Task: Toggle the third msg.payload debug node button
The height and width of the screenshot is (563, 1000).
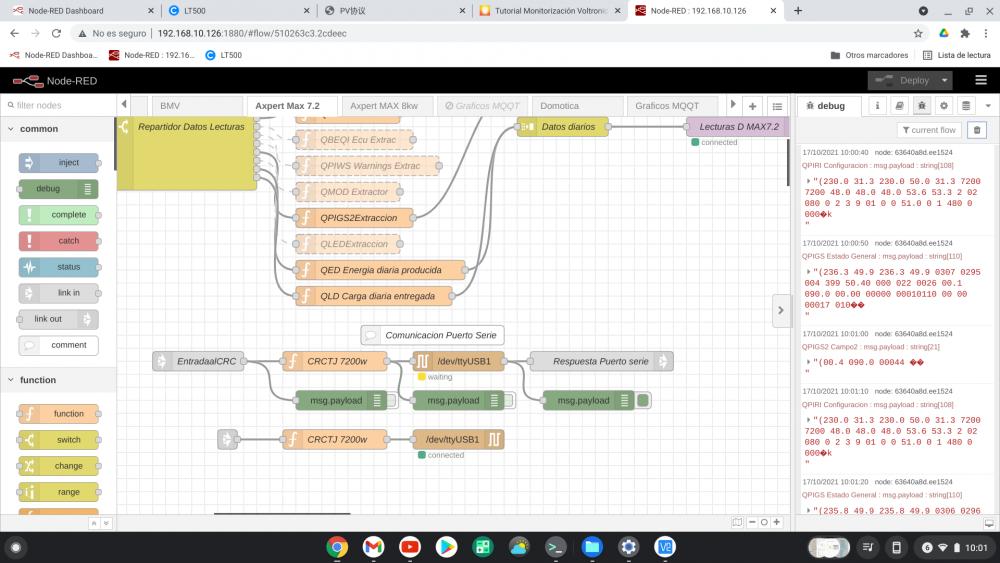Action: [x=643, y=400]
